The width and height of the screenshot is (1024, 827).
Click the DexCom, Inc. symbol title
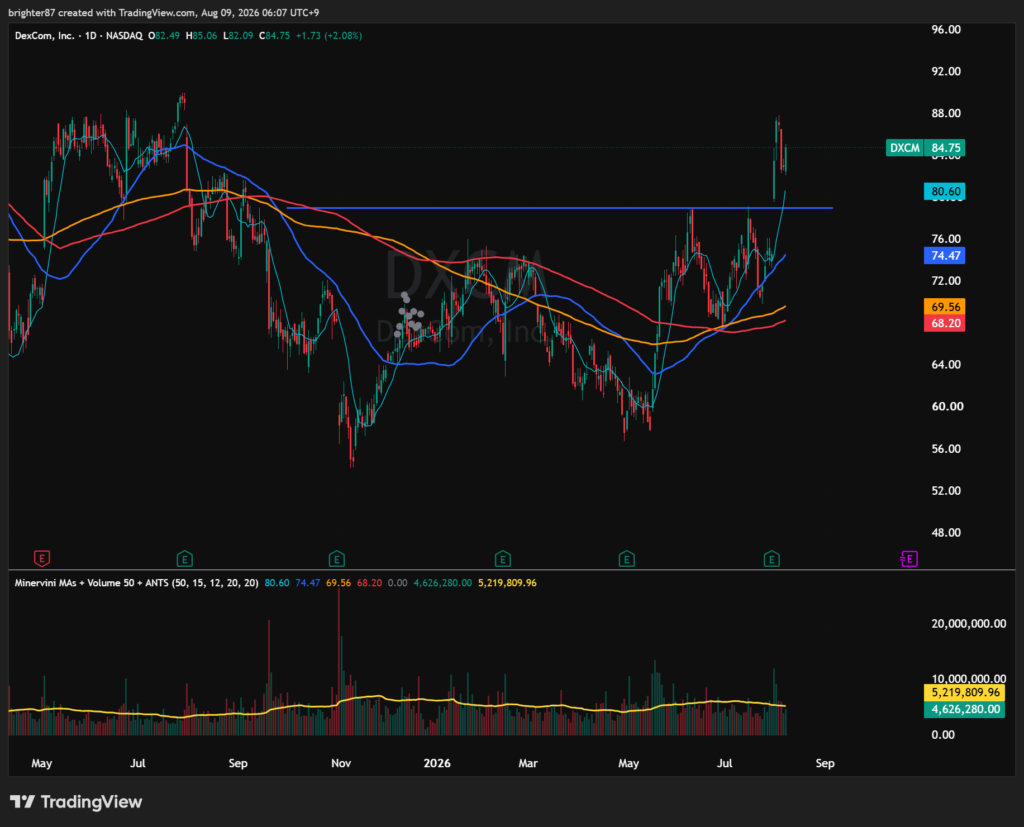(x=44, y=36)
